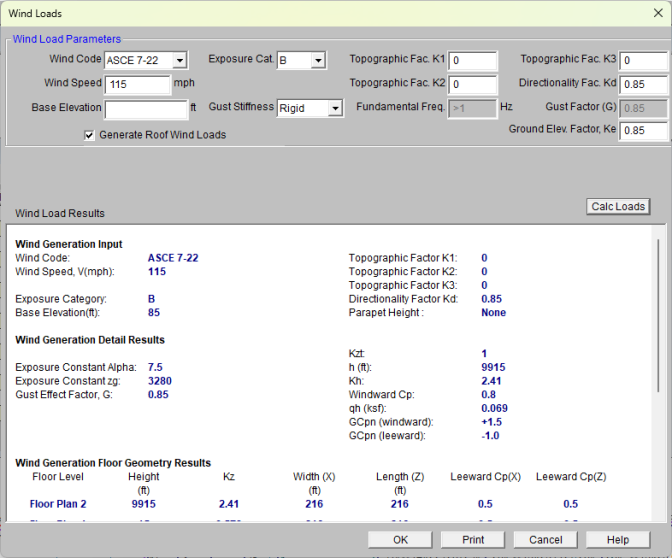Viewport: 672px width, 558px height.
Task: Click the Print button
Action: 473,540
